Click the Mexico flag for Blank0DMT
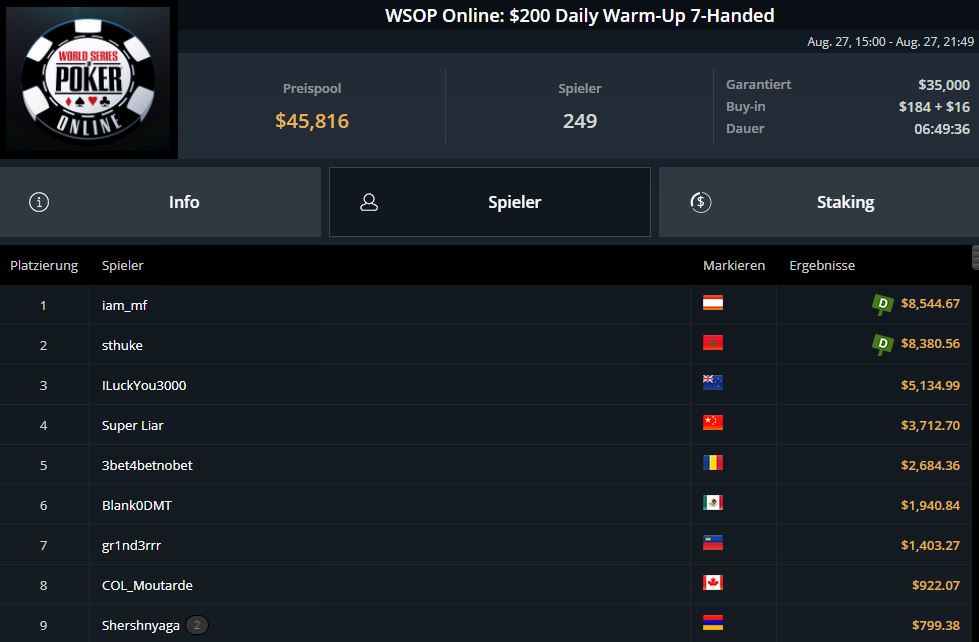 pyautogui.click(x=712, y=503)
